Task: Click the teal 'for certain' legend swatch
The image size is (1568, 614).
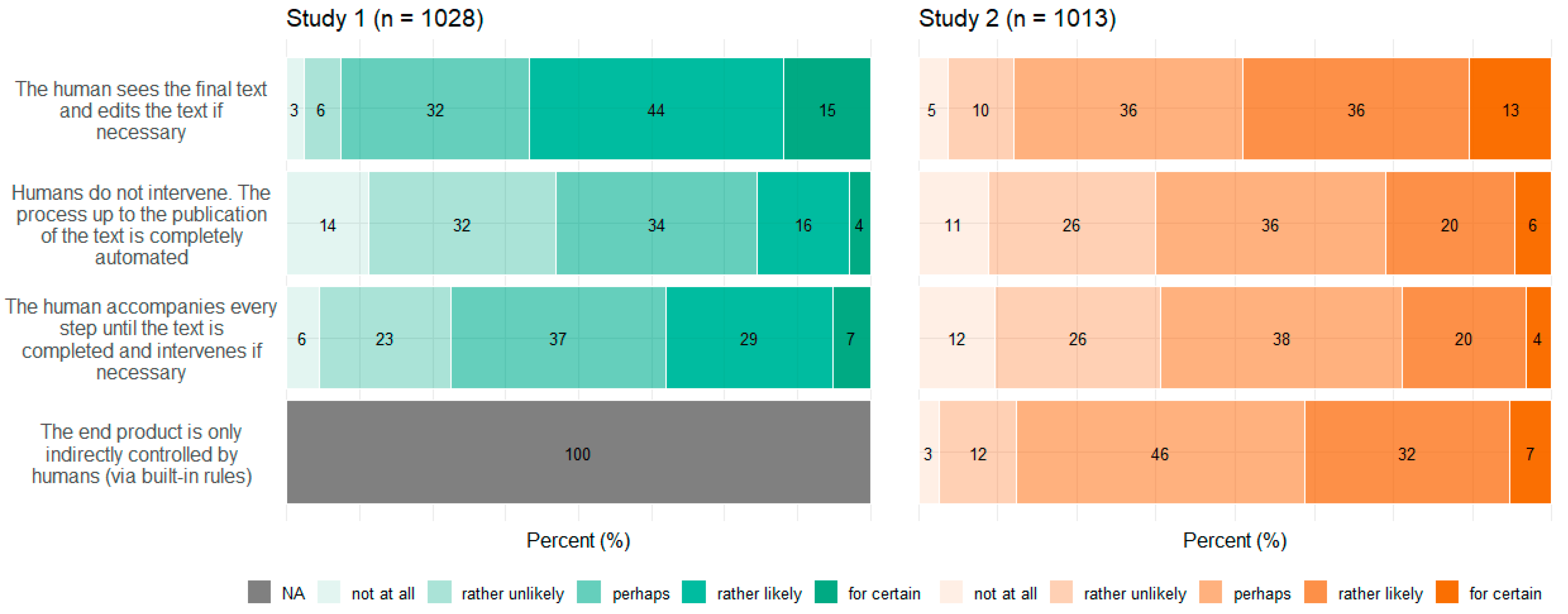Action: tap(825, 592)
